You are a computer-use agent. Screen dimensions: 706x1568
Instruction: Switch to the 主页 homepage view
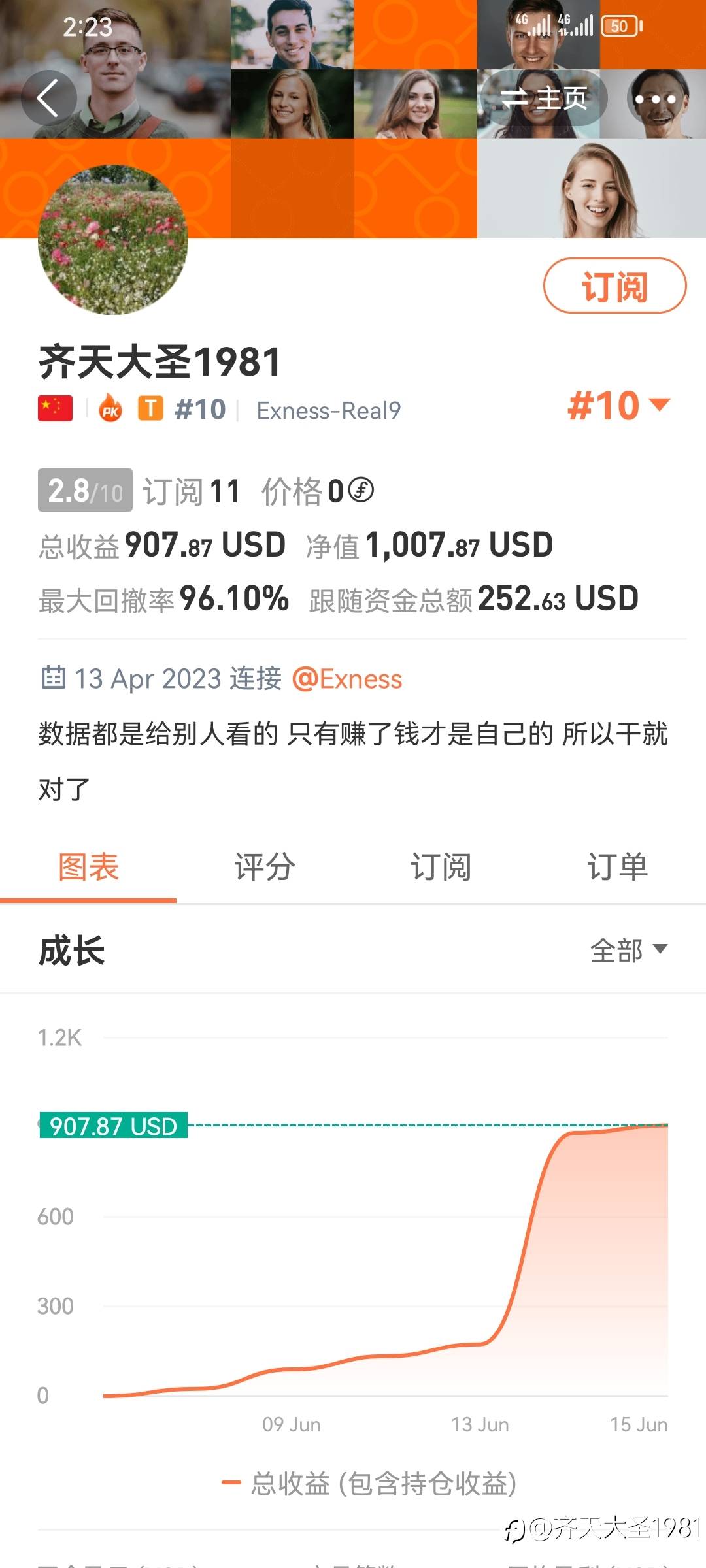pos(544,99)
